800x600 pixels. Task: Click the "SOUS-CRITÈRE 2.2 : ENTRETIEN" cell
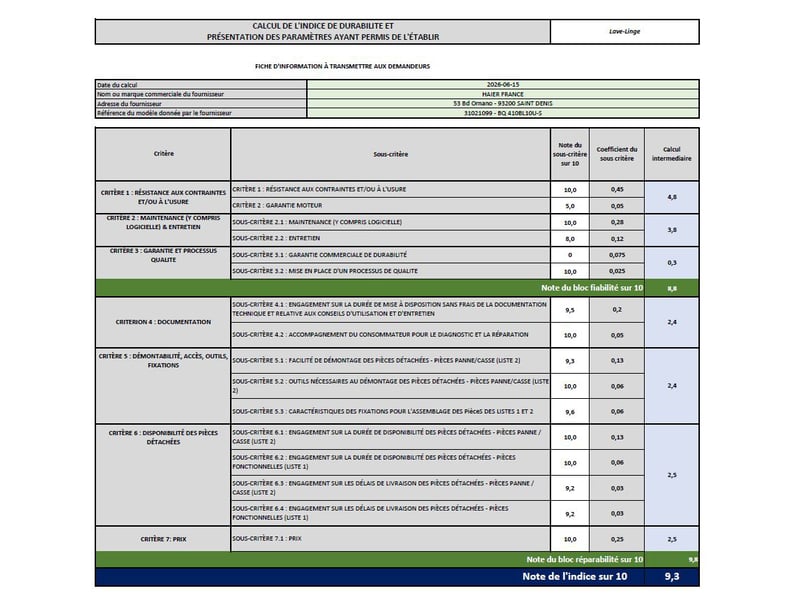[390, 238]
